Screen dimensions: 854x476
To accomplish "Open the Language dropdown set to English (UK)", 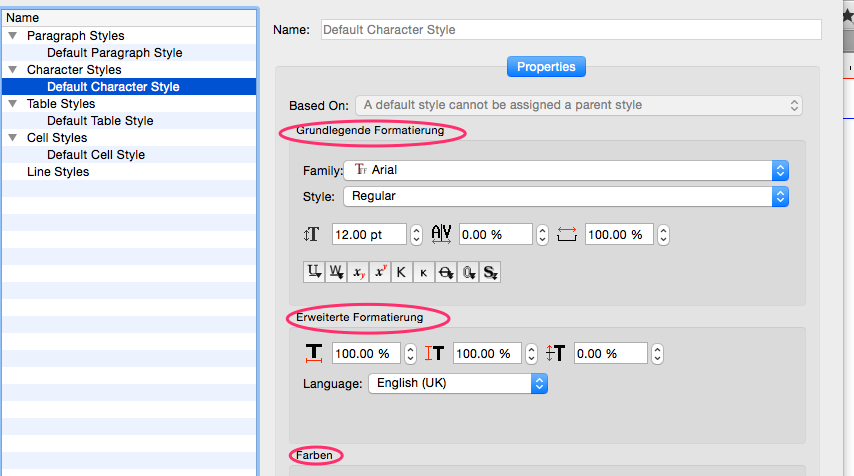I will 458,383.
